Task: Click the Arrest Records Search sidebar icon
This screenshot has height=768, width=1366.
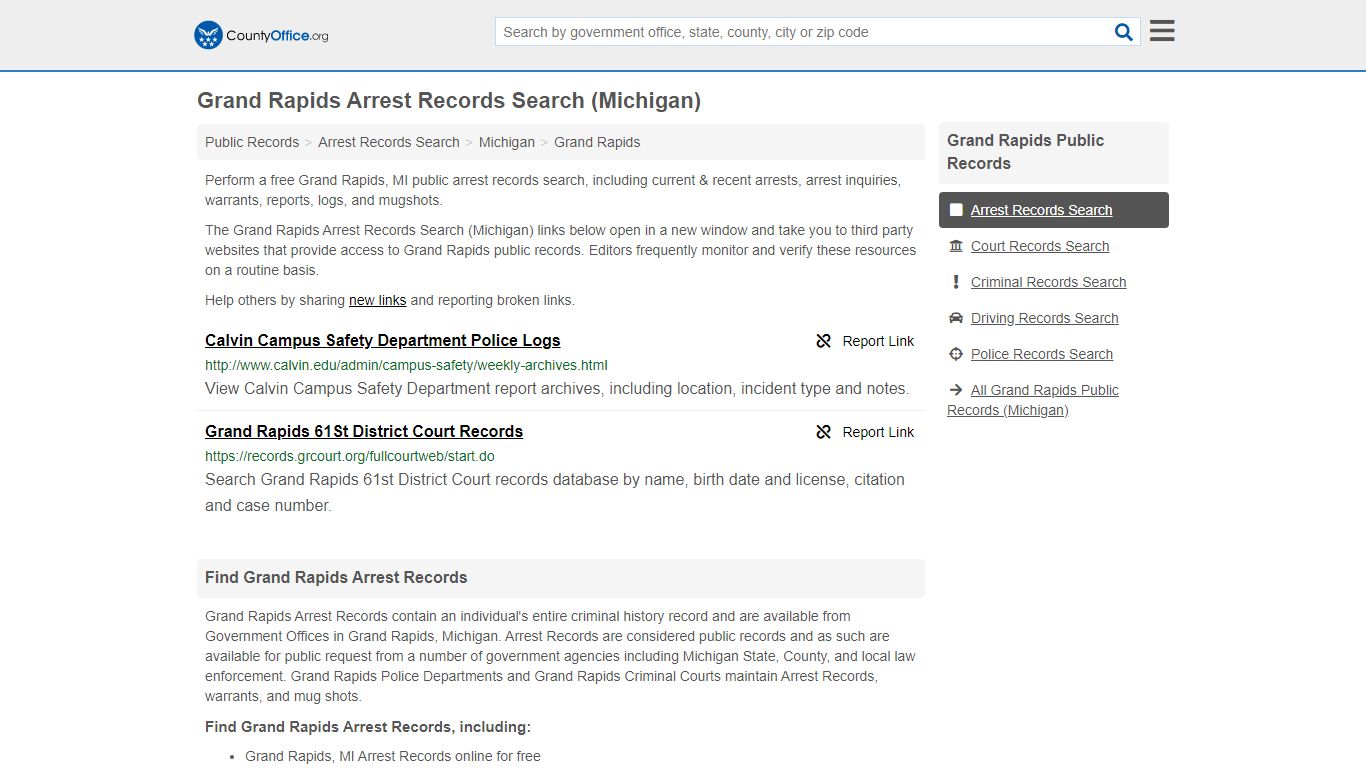Action: (956, 210)
